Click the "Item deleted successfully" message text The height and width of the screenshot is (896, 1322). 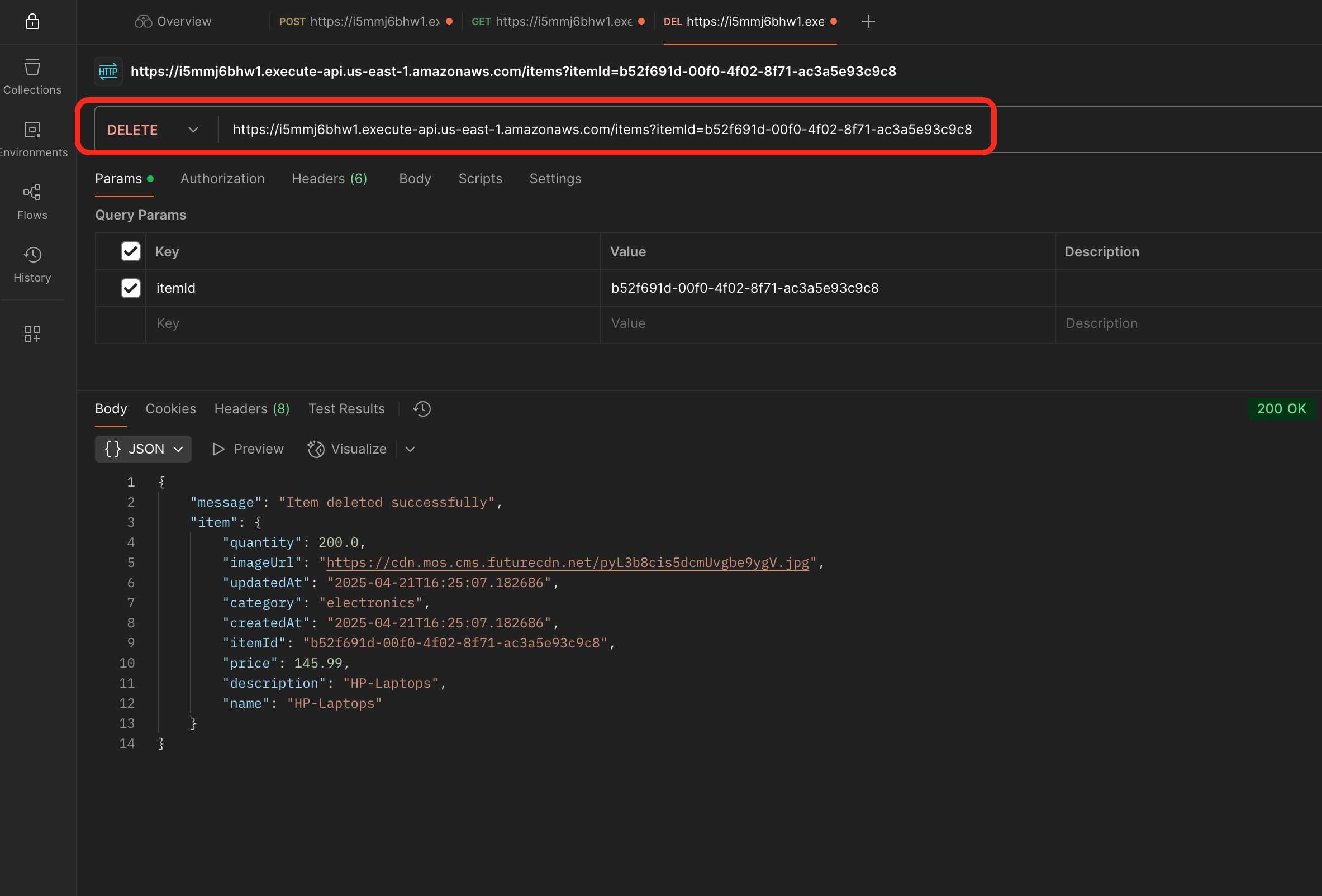coord(387,502)
